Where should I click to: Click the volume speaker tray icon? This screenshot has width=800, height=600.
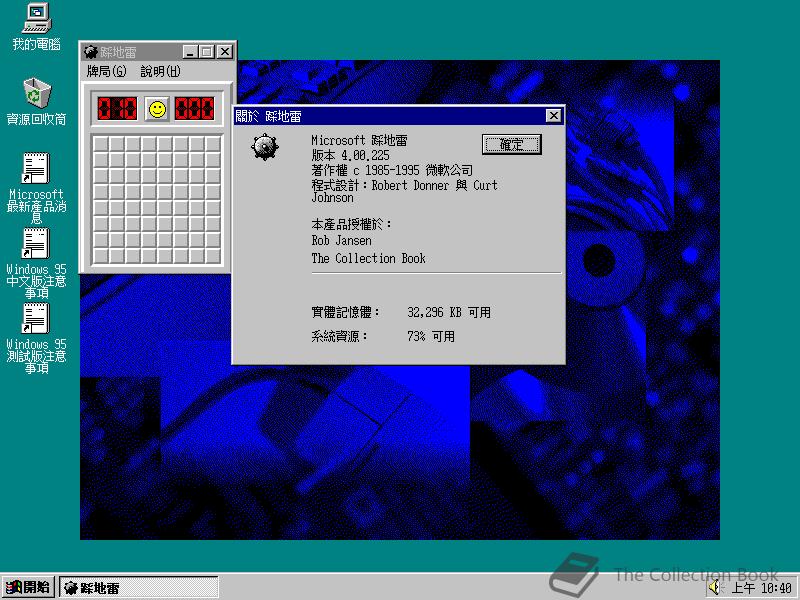(716, 587)
